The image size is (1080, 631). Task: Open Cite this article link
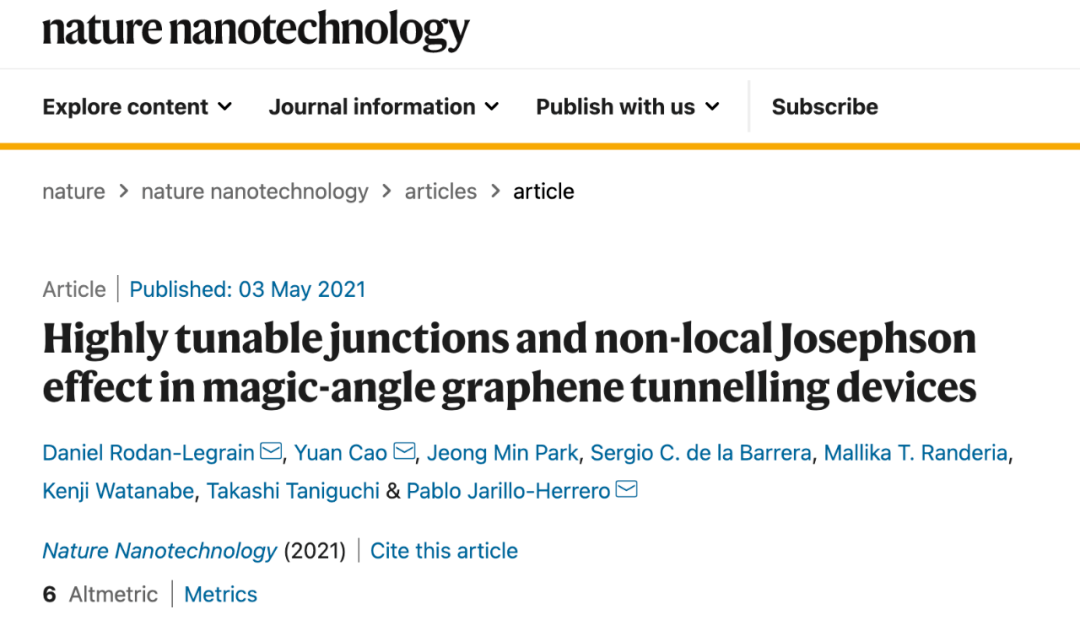444,551
